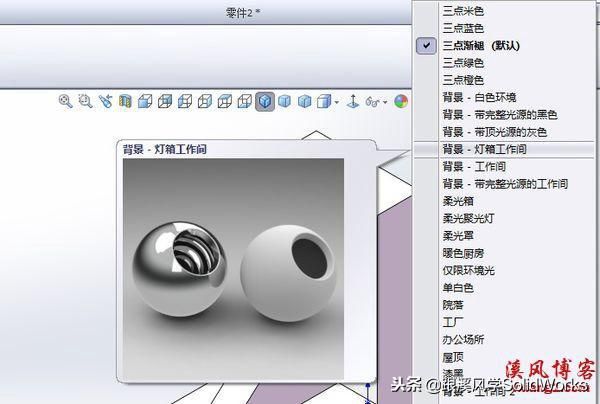Switch to the Left view cube
The height and width of the screenshot is (404, 600).
pyautogui.click(x=185, y=101)
